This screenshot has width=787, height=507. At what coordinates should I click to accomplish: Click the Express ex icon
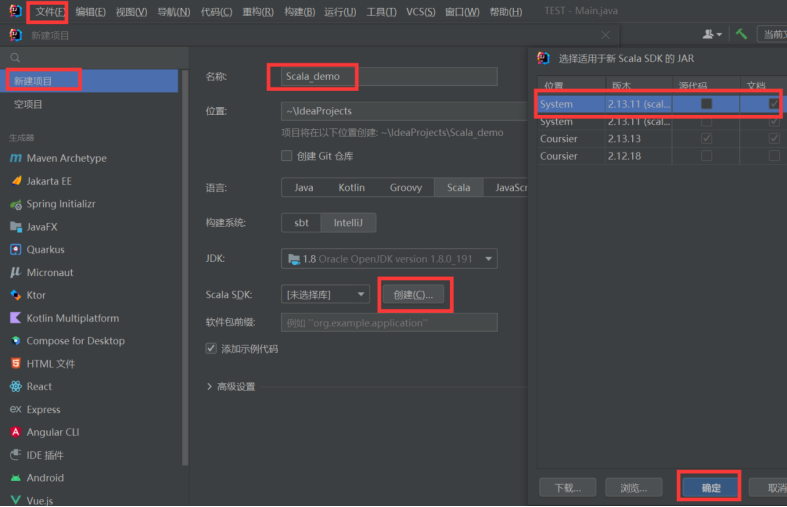16,409
